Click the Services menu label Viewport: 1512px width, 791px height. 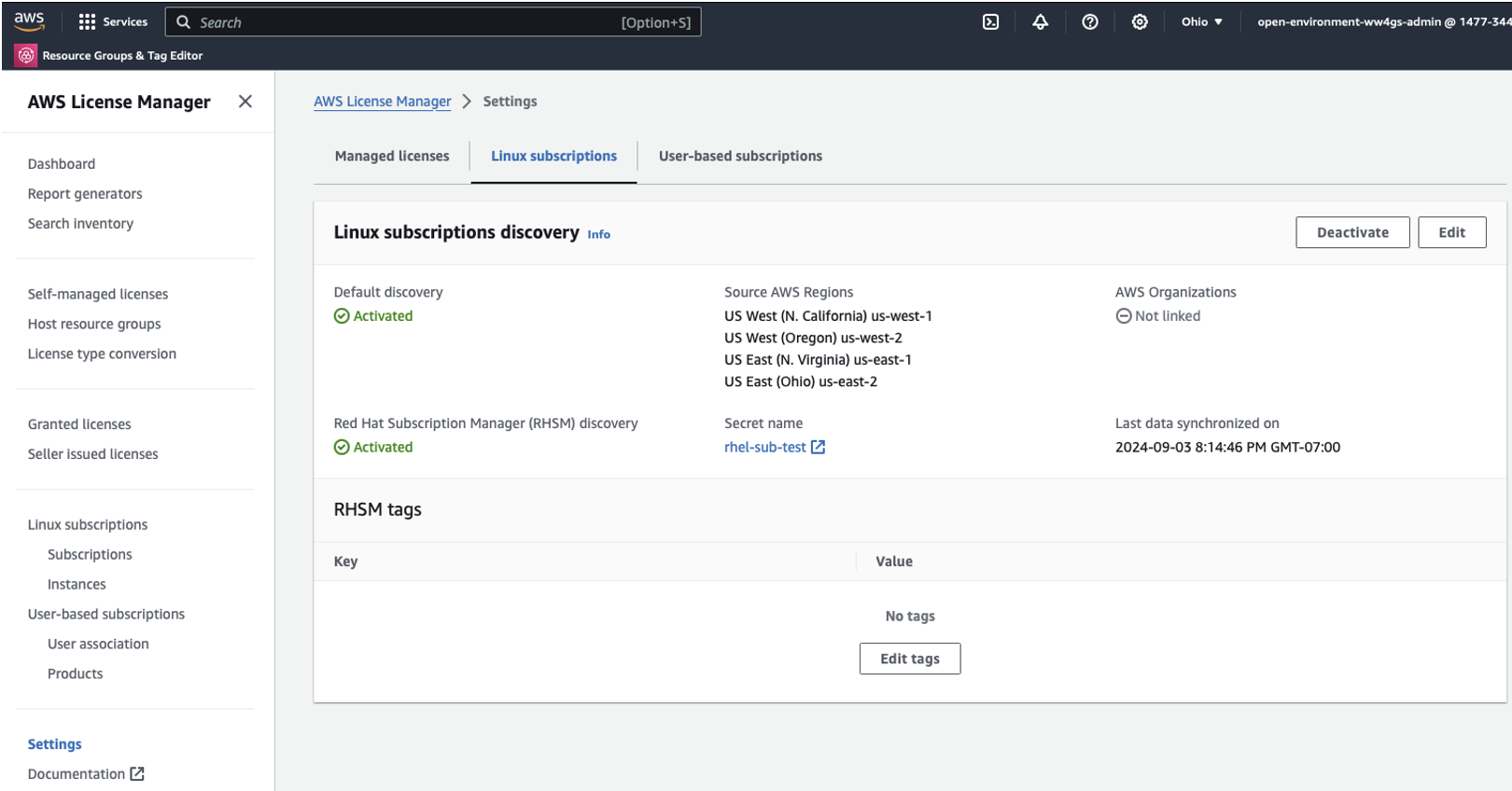(x=125, y=21)
